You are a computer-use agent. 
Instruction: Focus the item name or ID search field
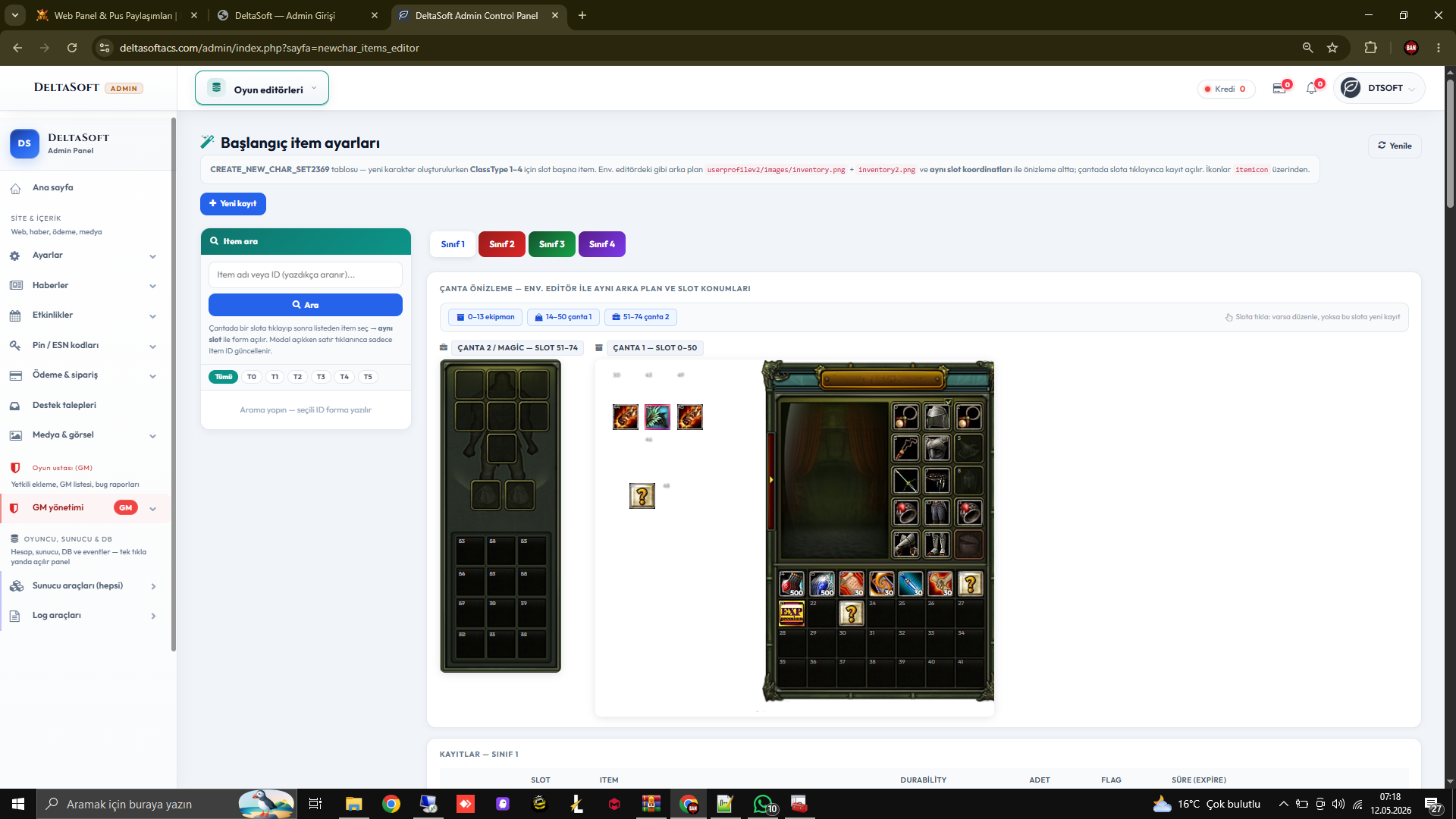point(306,275)
